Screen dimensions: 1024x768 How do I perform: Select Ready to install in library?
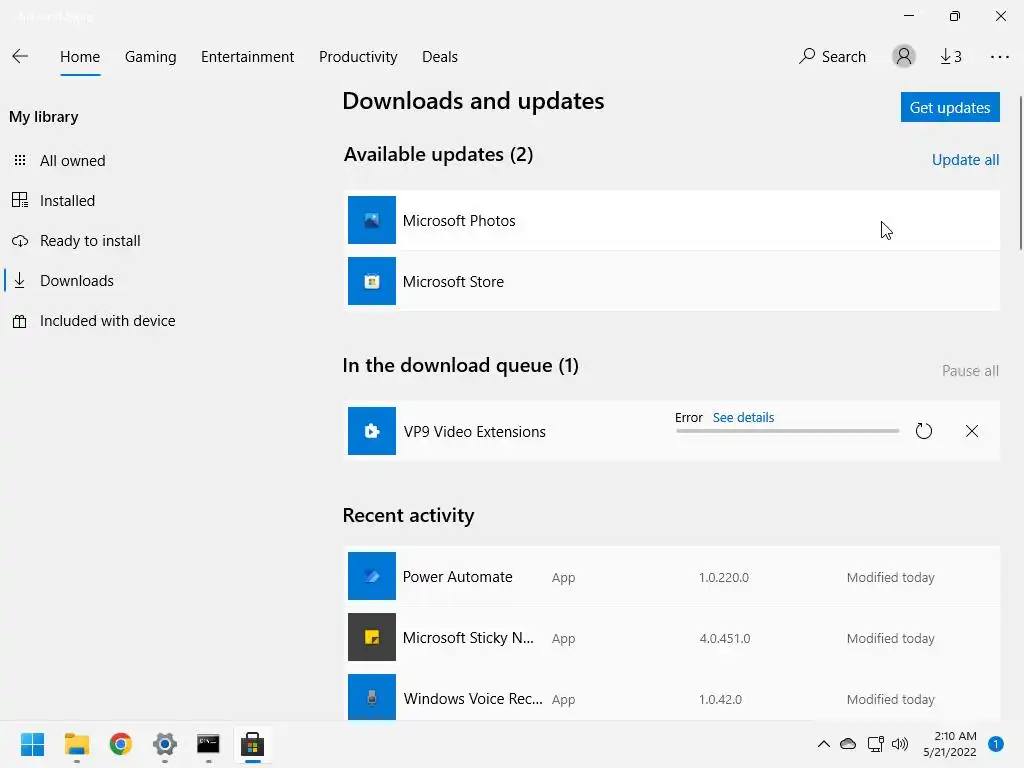pos(90,241)
